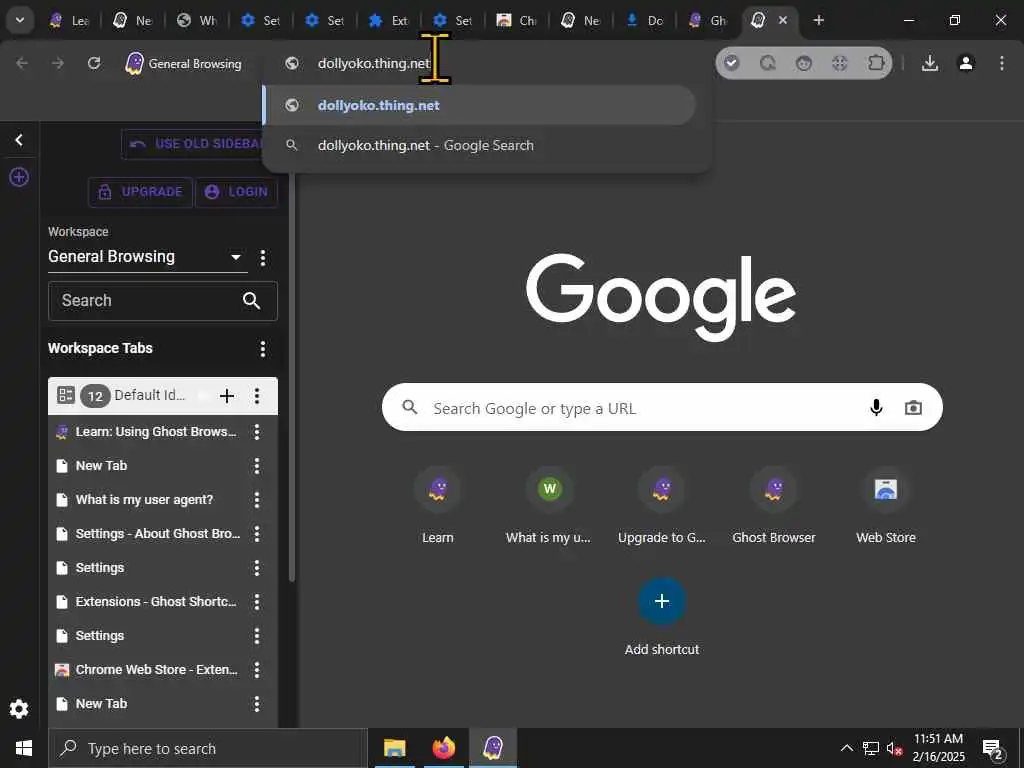
Task: Search by image with camera icon
Action: (x=913, y=408)
